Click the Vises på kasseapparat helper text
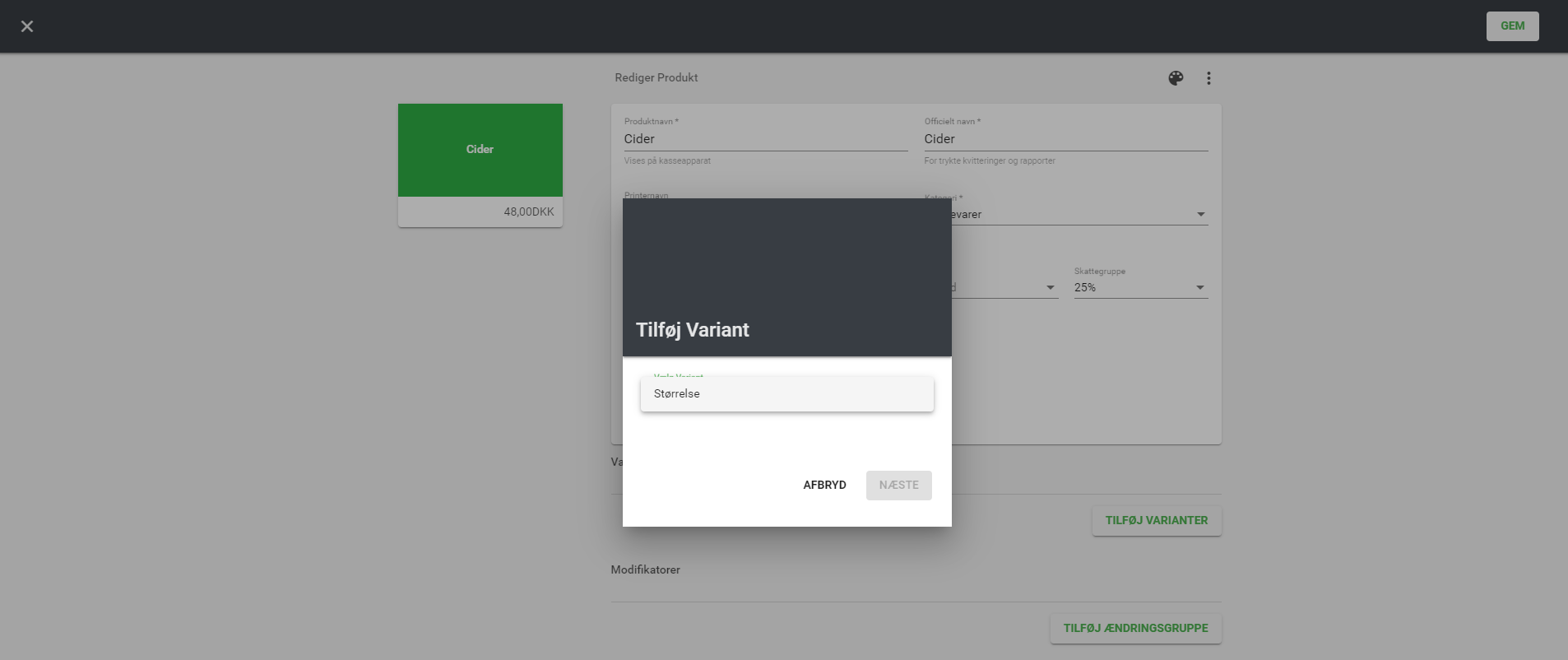The width and height of the screenshot is (1568, 660). [x=667, y=161]
